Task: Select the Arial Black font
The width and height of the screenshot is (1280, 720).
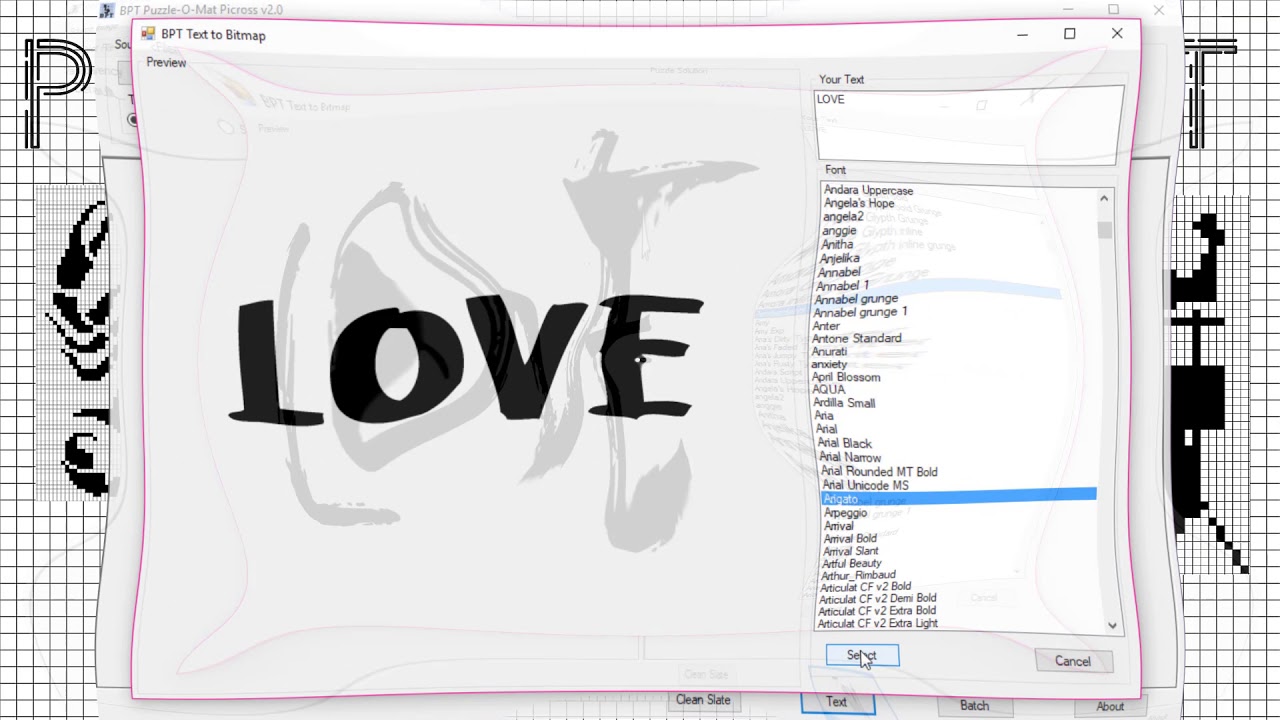Action: point(844,443)
